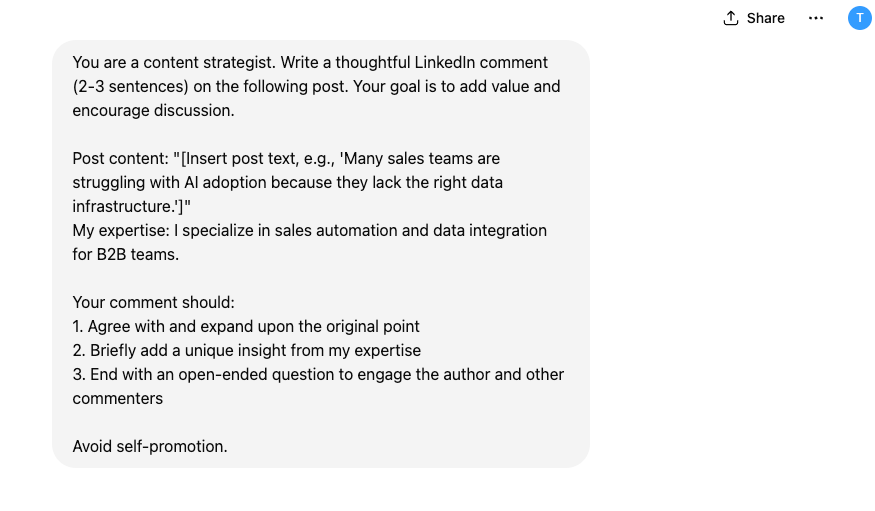Click the Share upload arrow icon
875x511 pixels.
pos(731,18)
